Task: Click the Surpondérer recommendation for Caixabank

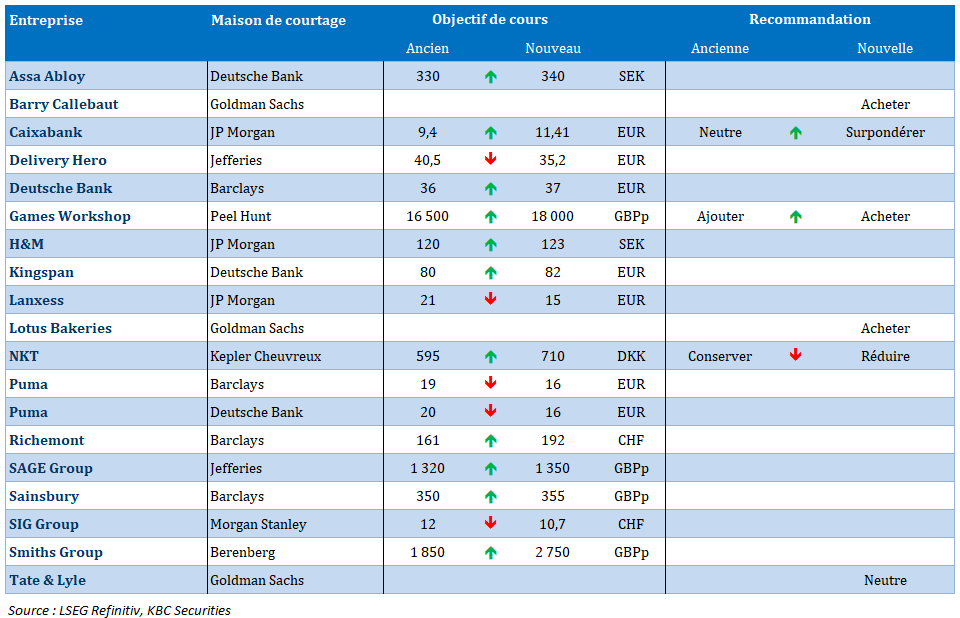Action: (884, 132)
